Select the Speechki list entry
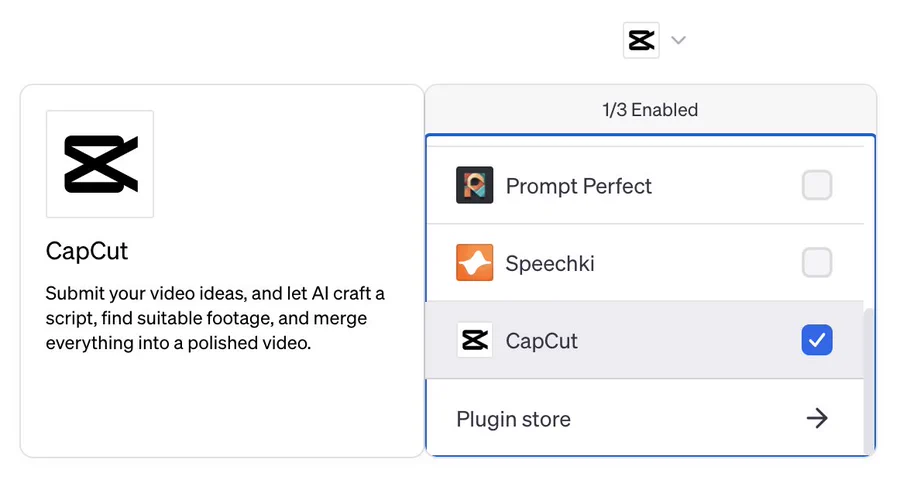This screenshot has width=900, height=497. [x=645, y=262]
